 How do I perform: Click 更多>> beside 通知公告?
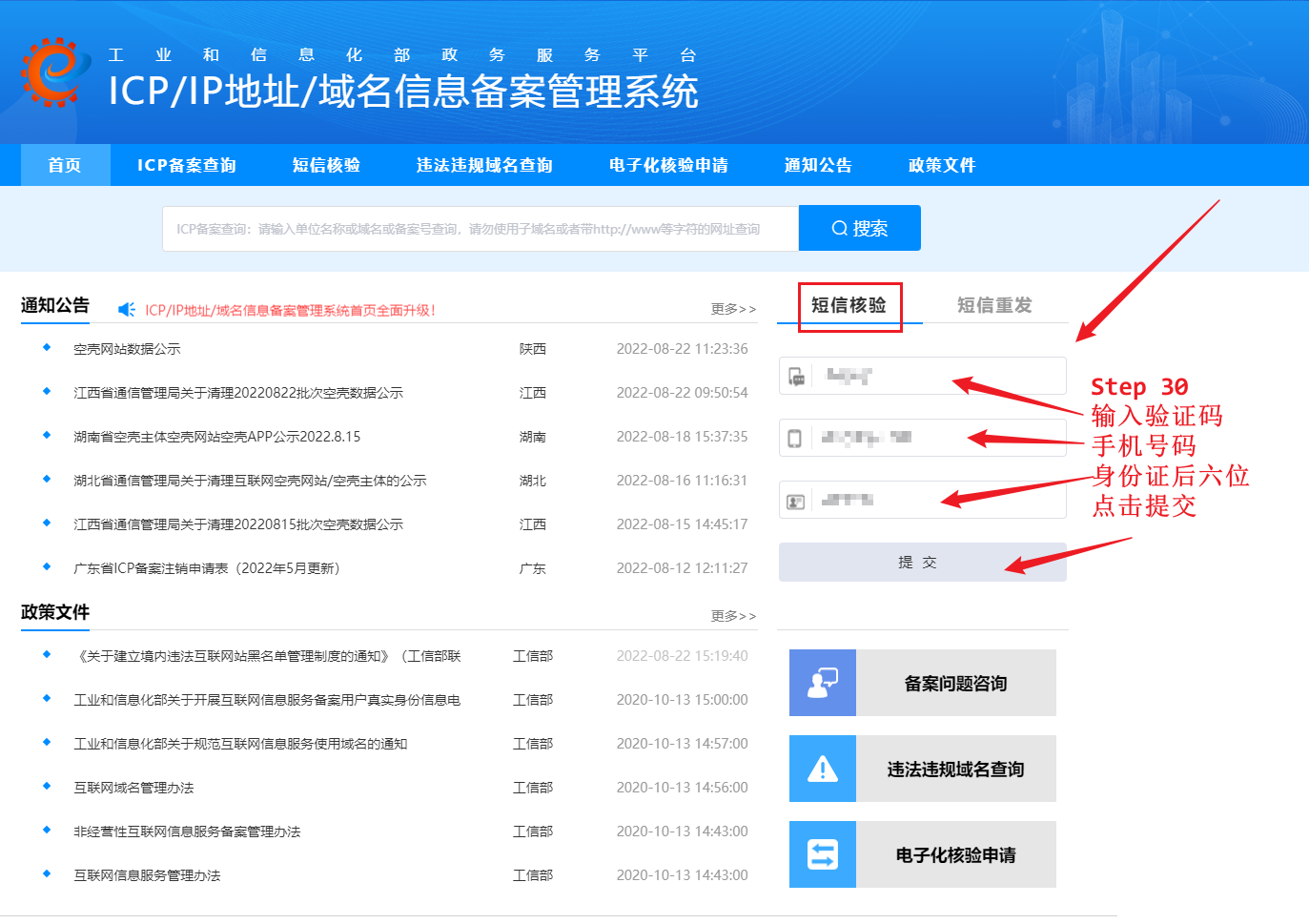point(733,309)
